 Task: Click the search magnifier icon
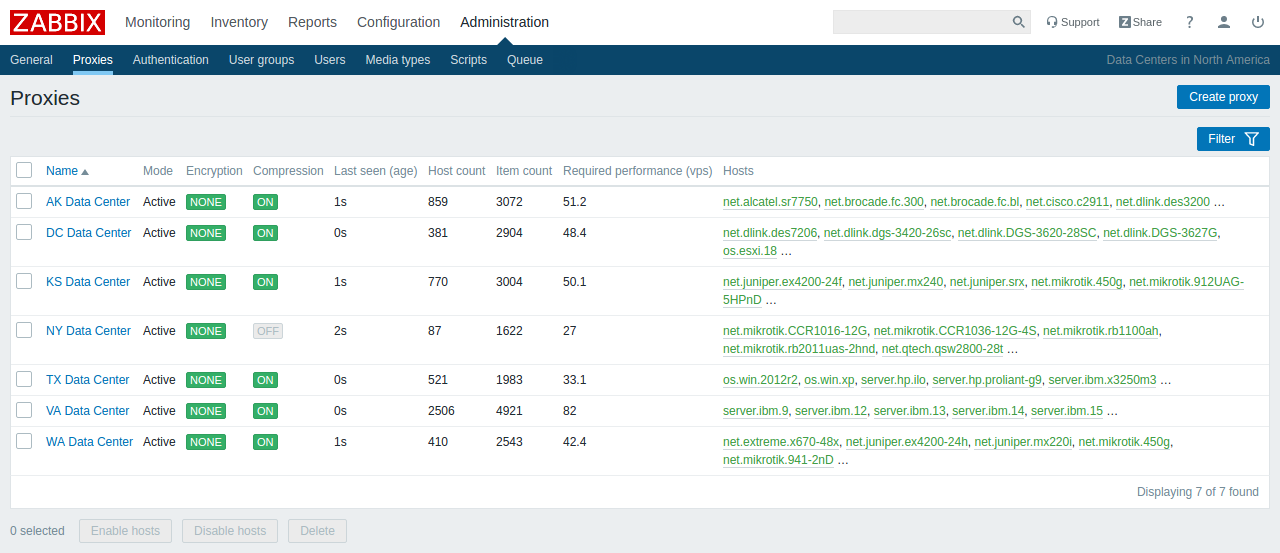tap(1018, 22)
